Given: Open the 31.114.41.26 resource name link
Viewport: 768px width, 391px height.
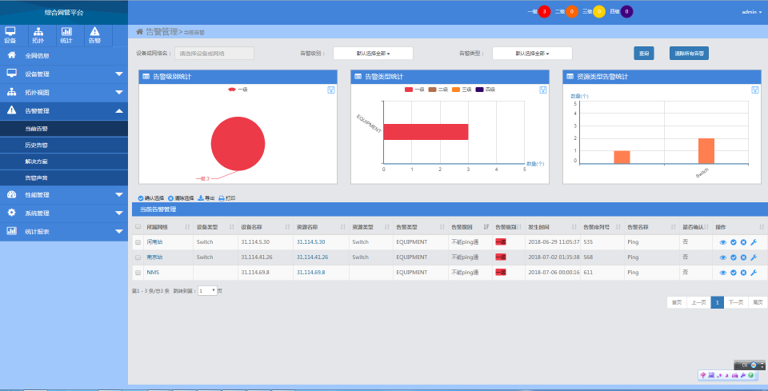Looking at the screenshot, I should point(312,257).
